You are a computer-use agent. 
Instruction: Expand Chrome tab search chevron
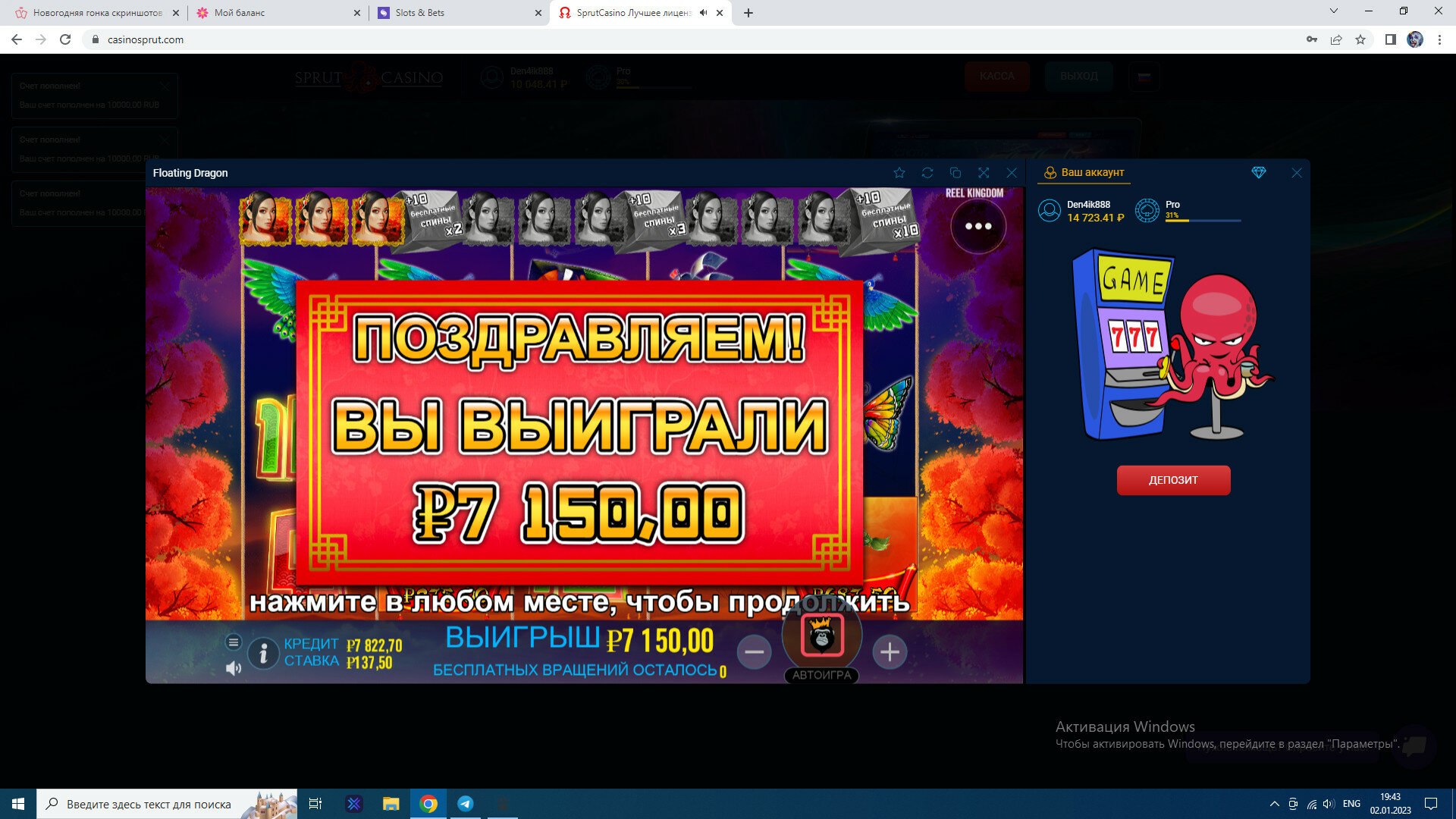(1333, 11)
